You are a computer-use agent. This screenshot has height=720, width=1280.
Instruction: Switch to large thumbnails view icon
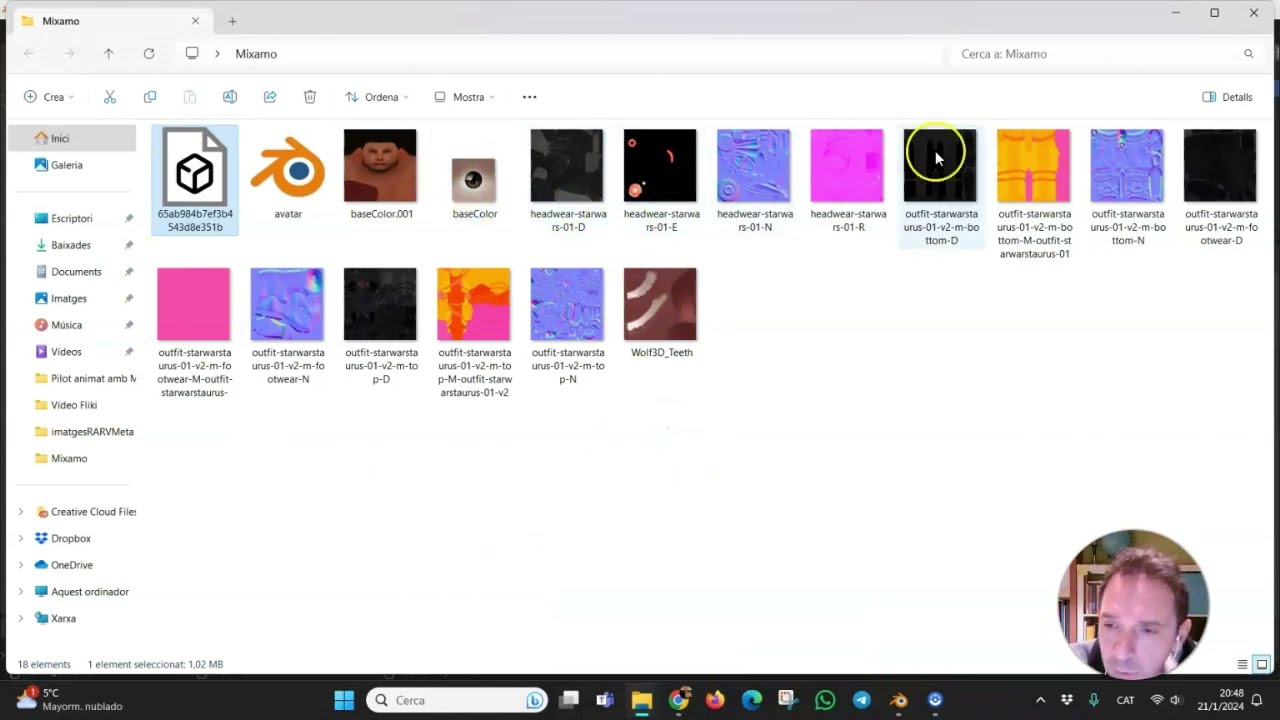click(x=1262, y=664)
